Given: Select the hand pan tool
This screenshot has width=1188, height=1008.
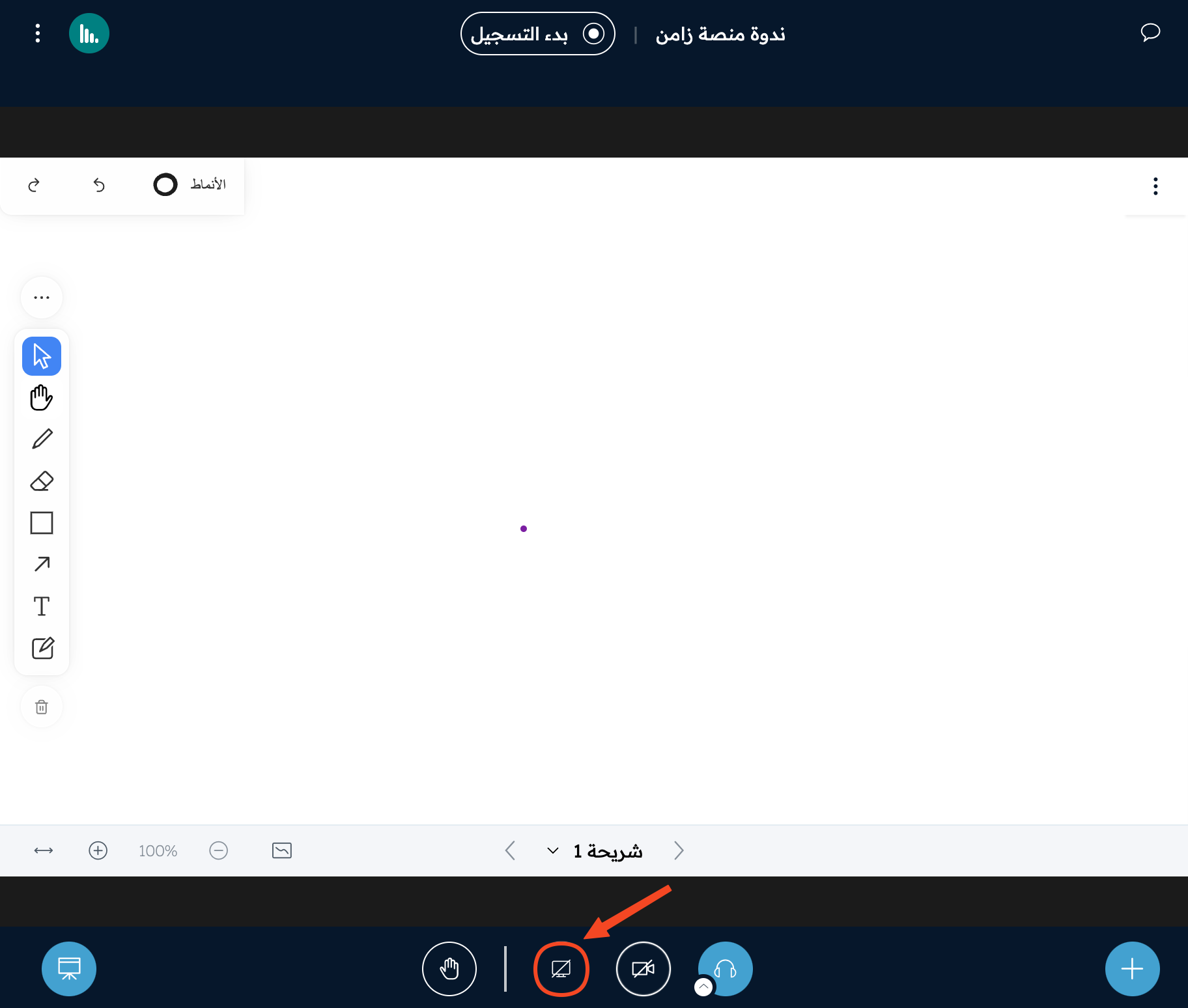Looking at the screenshot, I should (42, 398).
